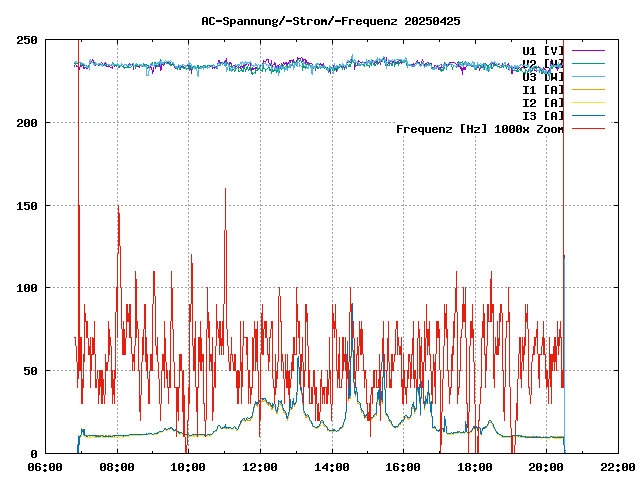This screenshot has height=480, width=640.
Task: Select the I2 [A] legend label
Action: [543, 103]
